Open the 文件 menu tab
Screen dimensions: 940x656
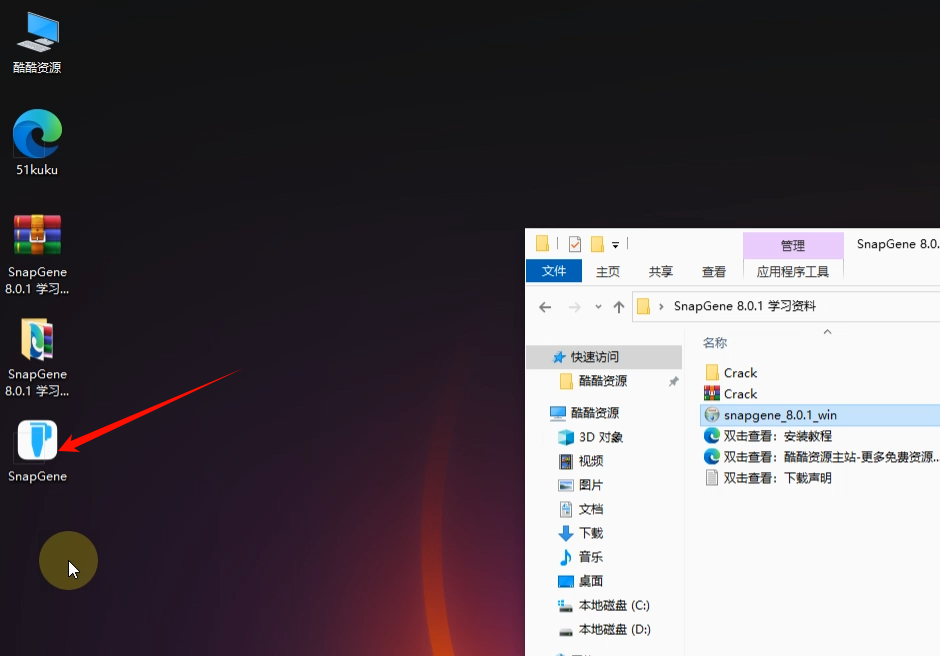coord(553,271)
